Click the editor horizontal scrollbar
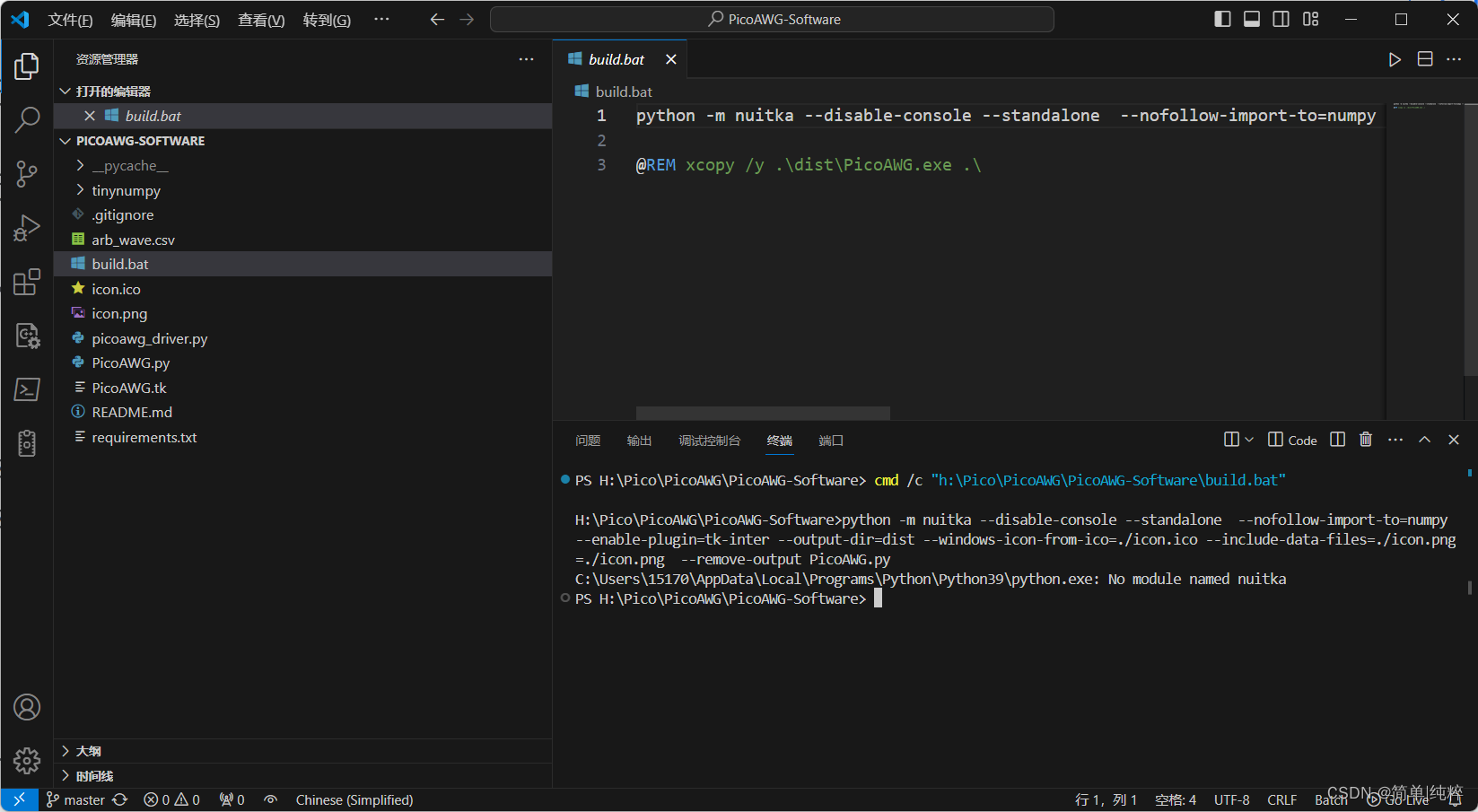The width and height of the screenshot is (1478, 812). pyautogui.click(x=763, y=413)
